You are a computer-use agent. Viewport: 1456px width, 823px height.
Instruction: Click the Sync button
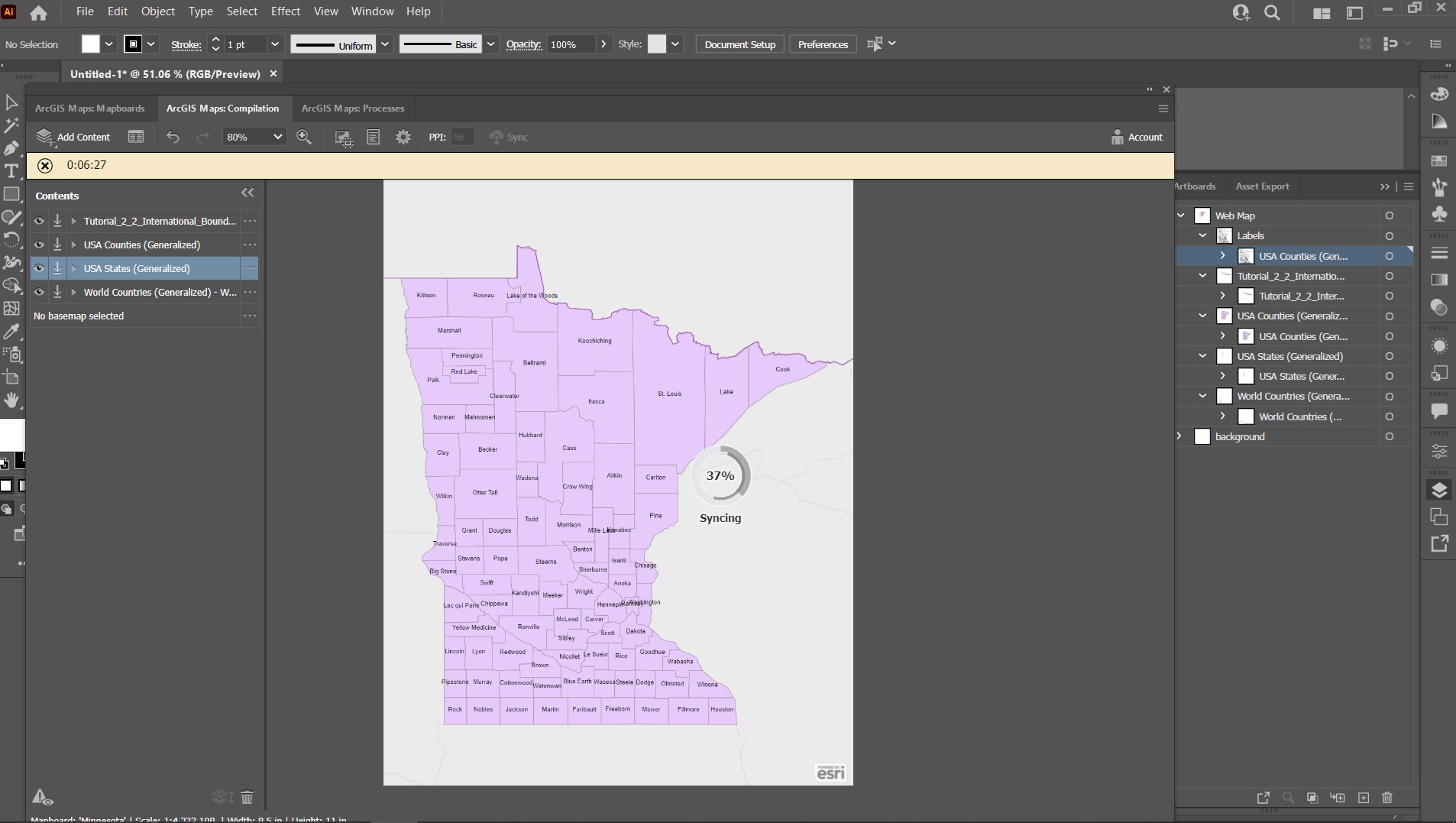point(509,137)
